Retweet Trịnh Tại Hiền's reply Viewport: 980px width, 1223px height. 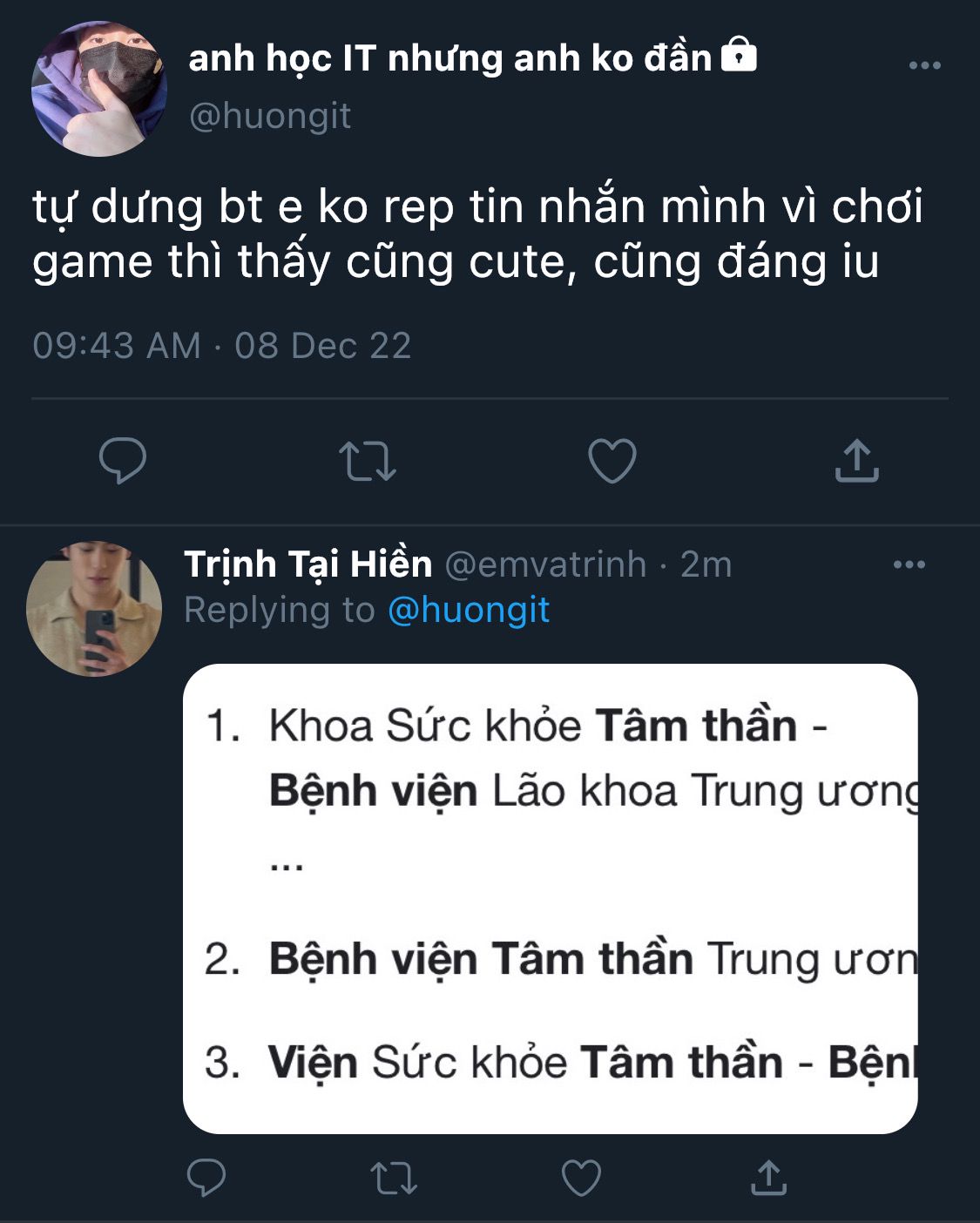pos(394,1179)
